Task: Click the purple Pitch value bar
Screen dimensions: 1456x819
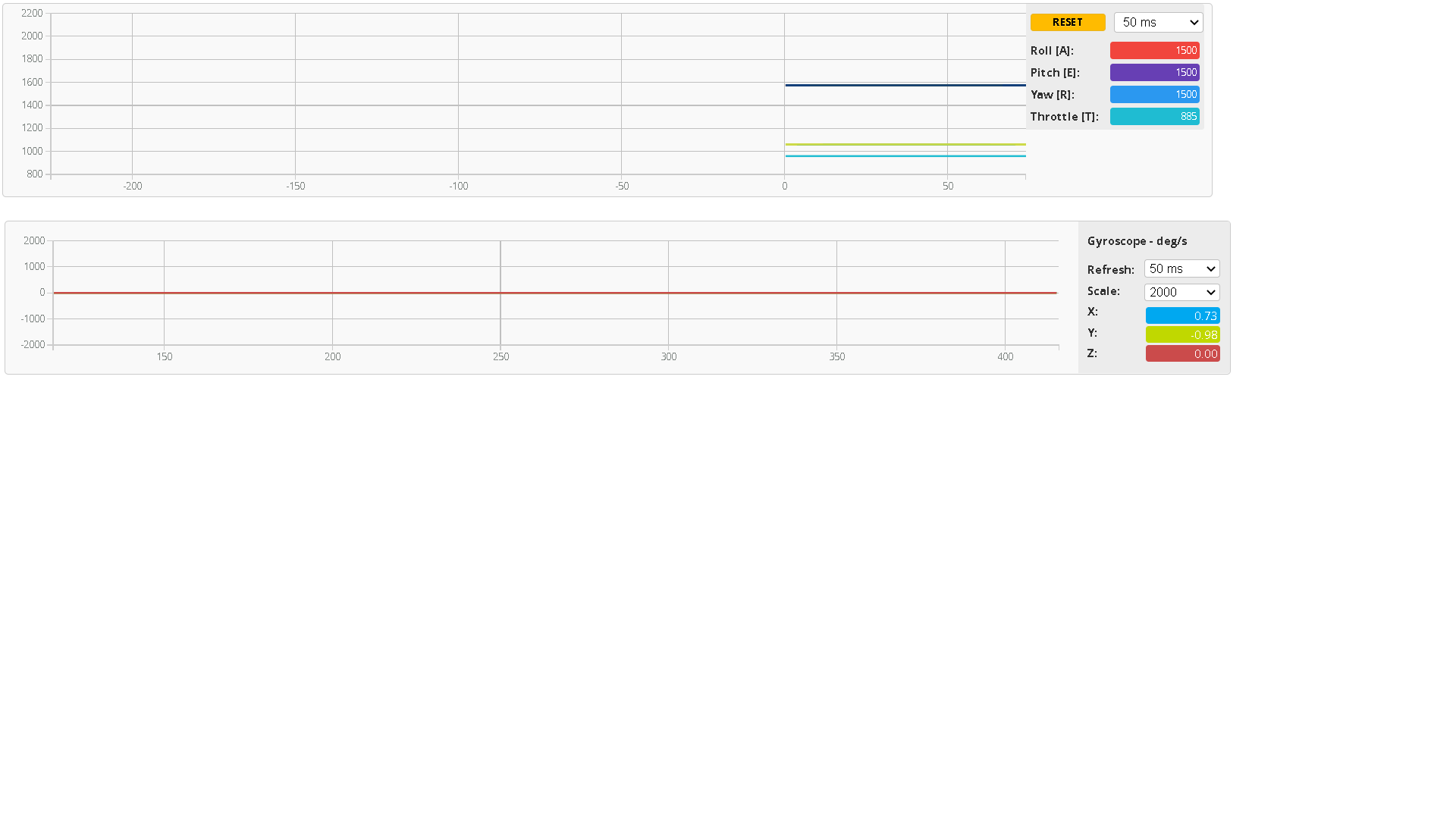Action: tap(1154, 73)
